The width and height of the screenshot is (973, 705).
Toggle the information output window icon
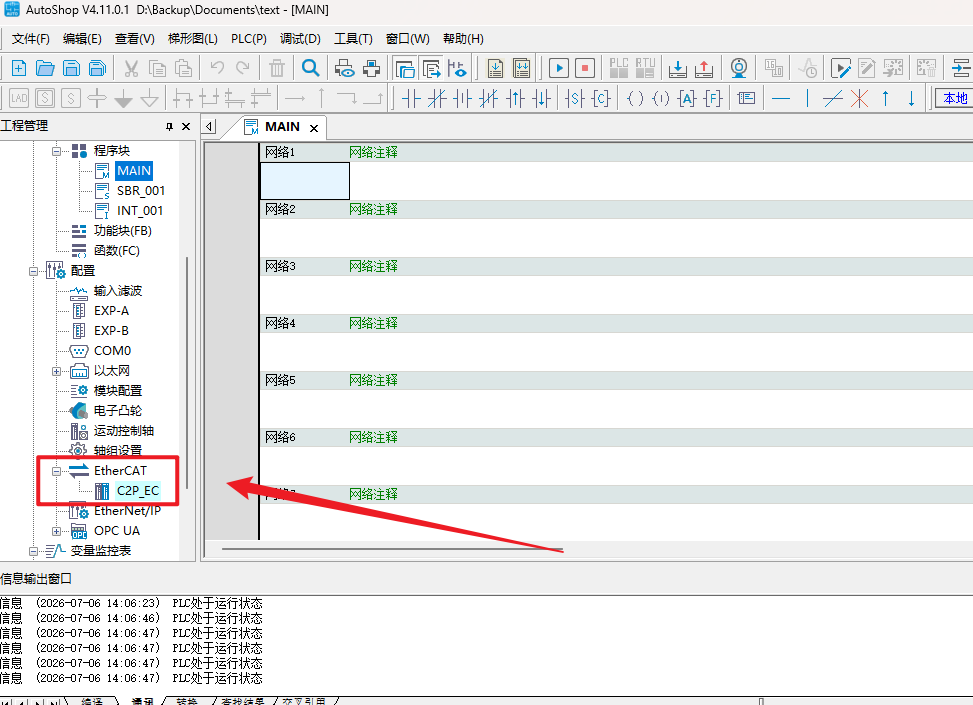431,68
